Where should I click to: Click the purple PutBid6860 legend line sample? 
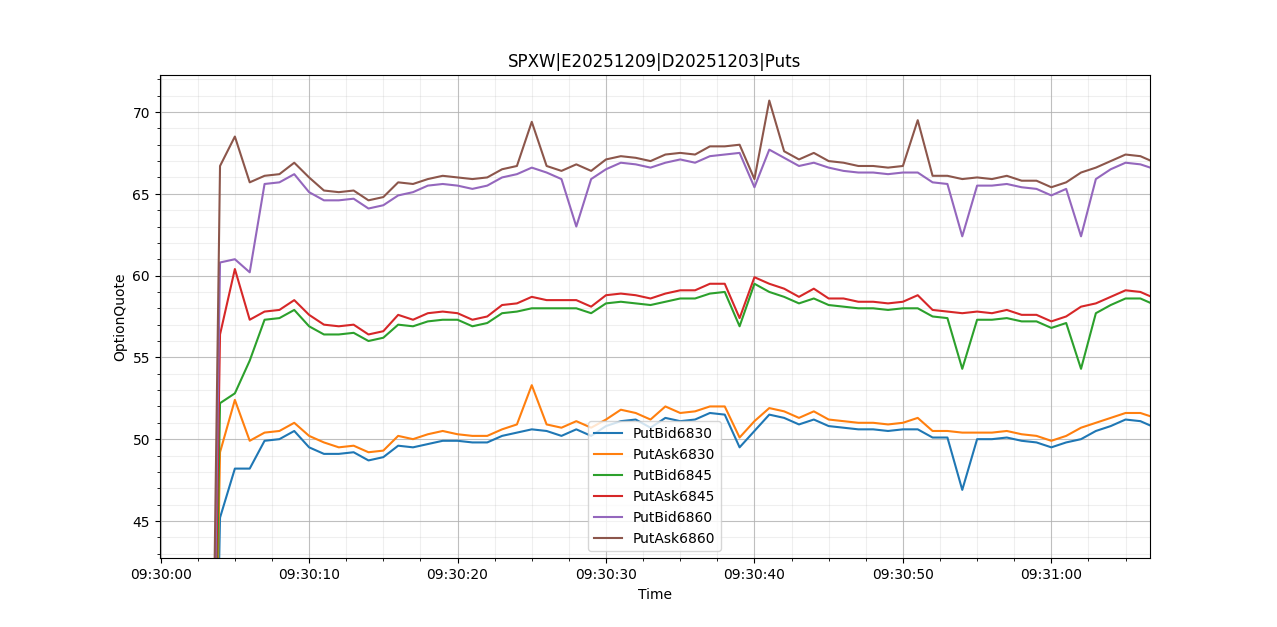pyautogui.click(x=610, y=517)
